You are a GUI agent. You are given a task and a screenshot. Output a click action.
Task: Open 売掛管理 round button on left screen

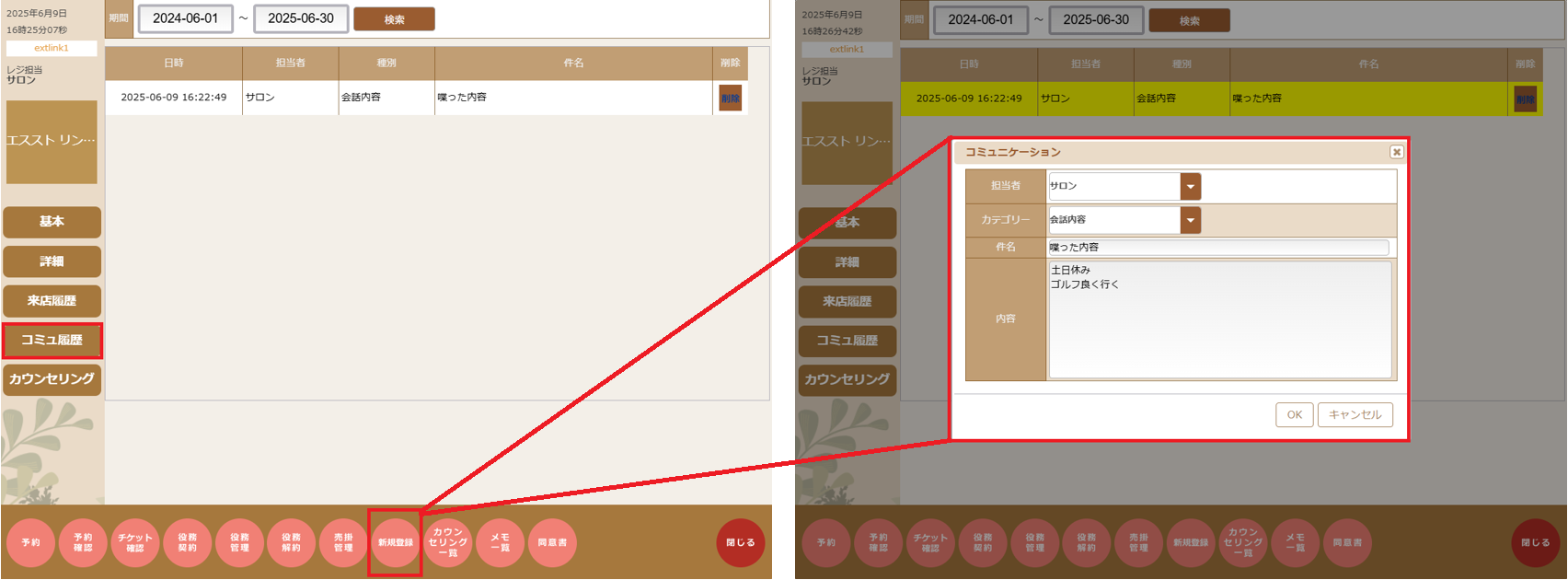click(x=343, y=542)
